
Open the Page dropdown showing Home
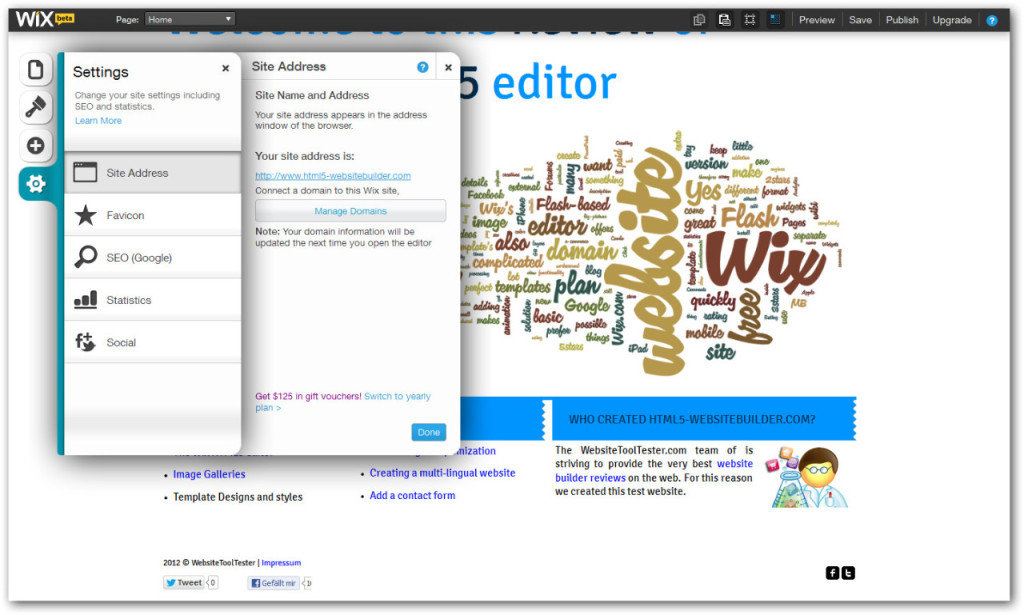[190, 19]
